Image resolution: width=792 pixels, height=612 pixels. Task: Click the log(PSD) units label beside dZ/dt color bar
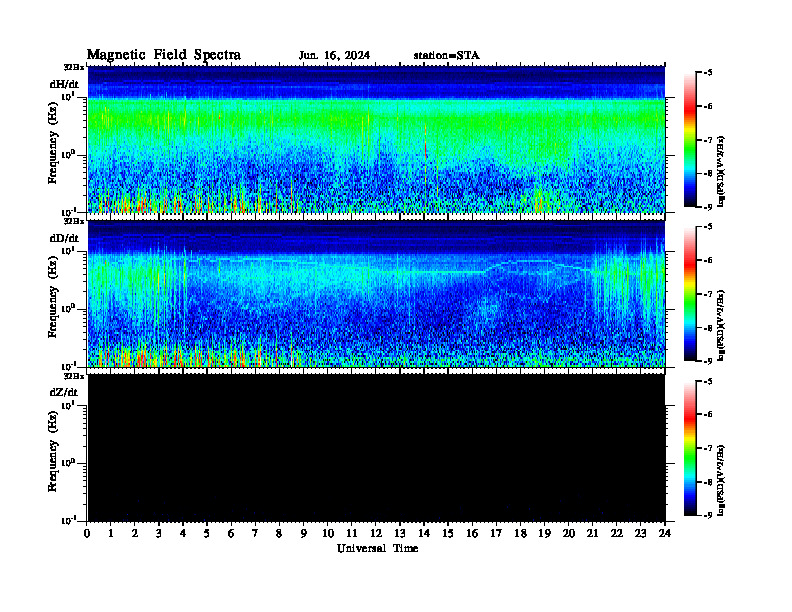pyautogui.click(x=721, y=480)
